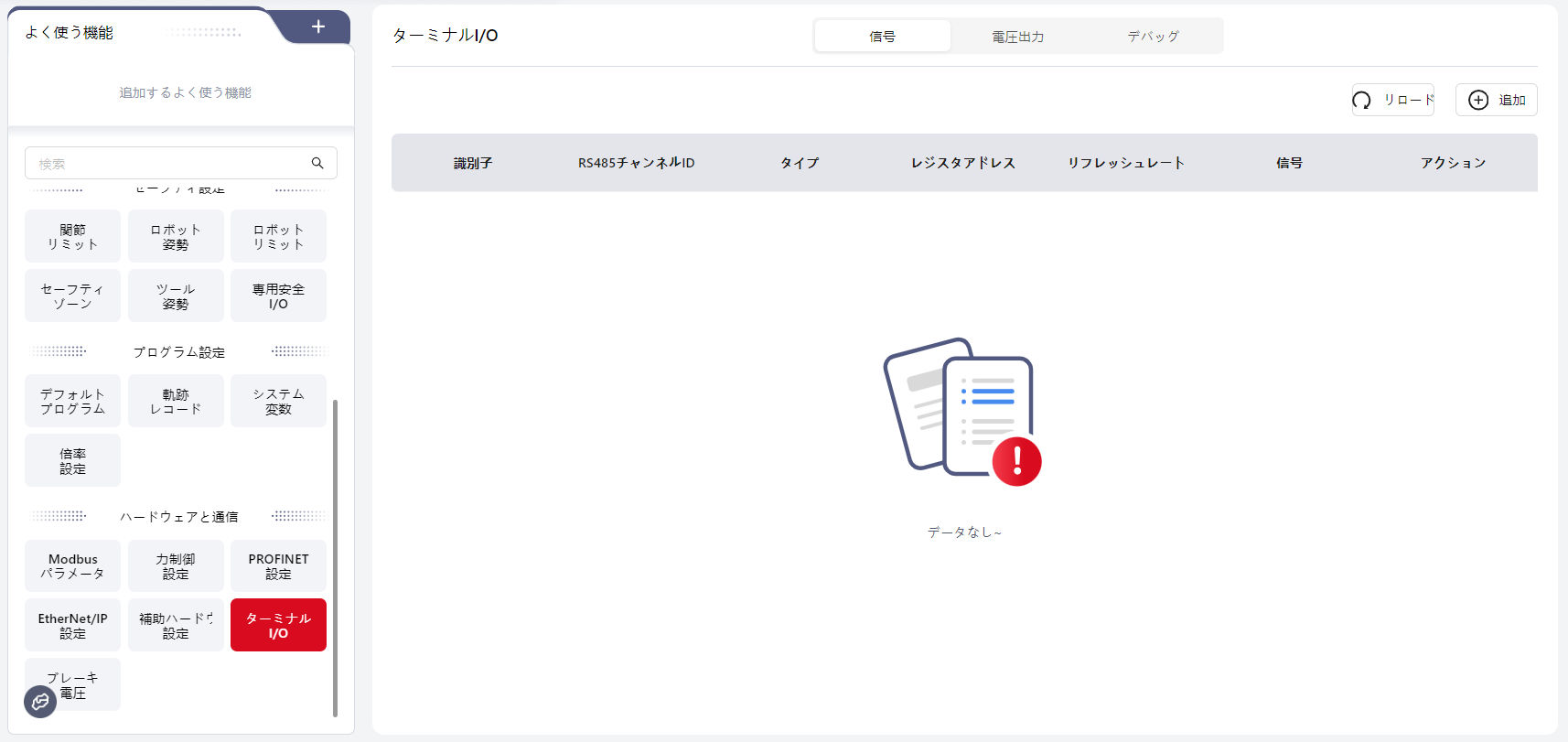This screenshot has width=1568, height=742.
Task: Select the ターミナル I/O tile
Action: (x=278, y=626)
